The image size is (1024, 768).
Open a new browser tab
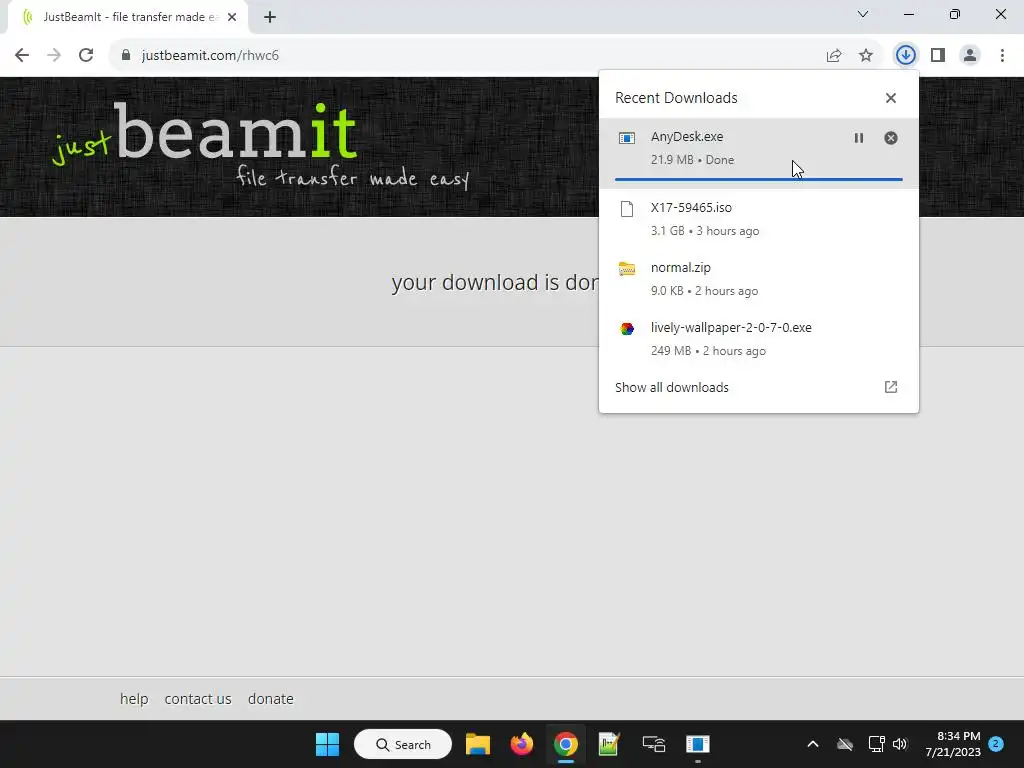coord(270,17)
